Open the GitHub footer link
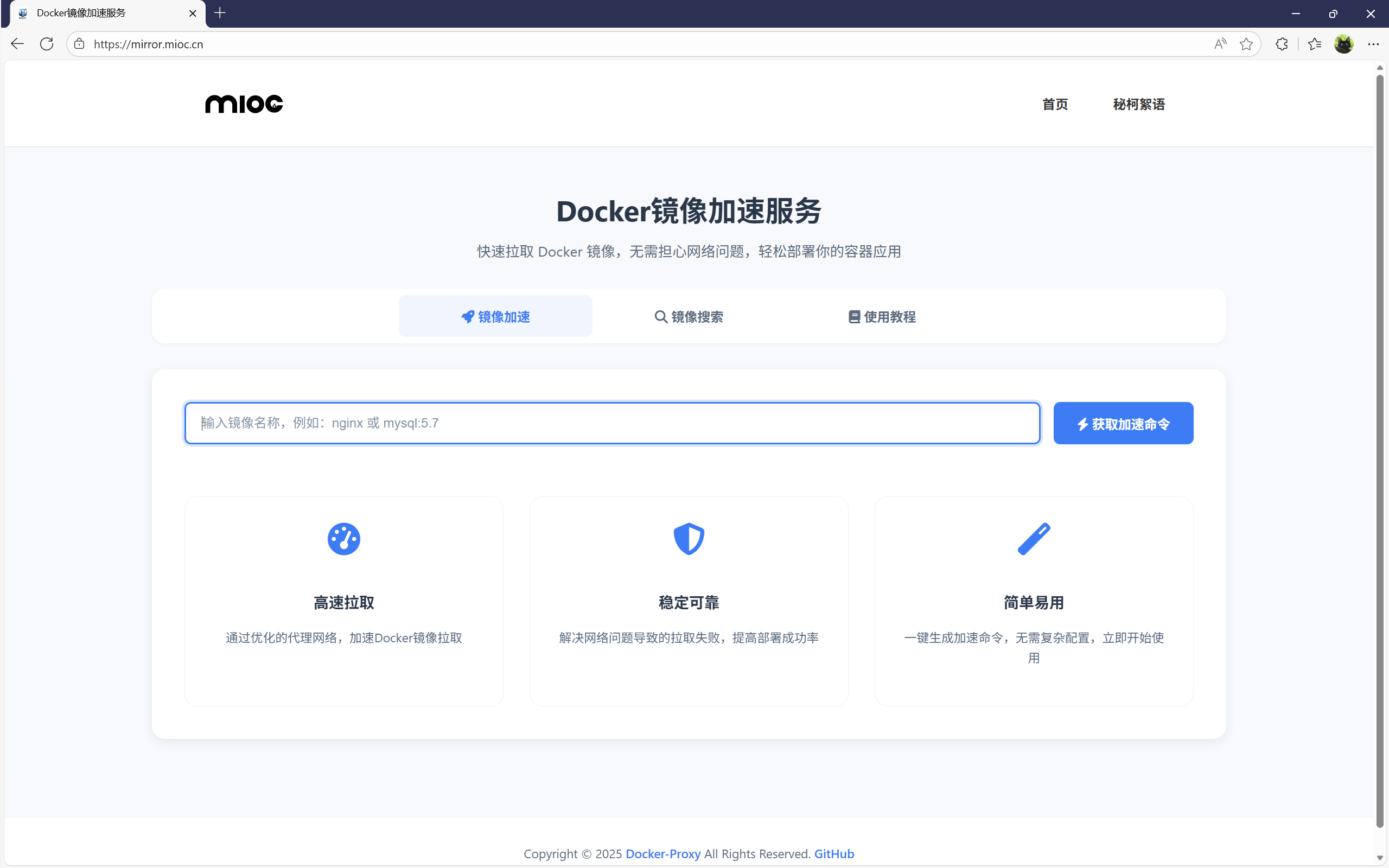This screenshot has height=868, width=1389. coord(834,854)
